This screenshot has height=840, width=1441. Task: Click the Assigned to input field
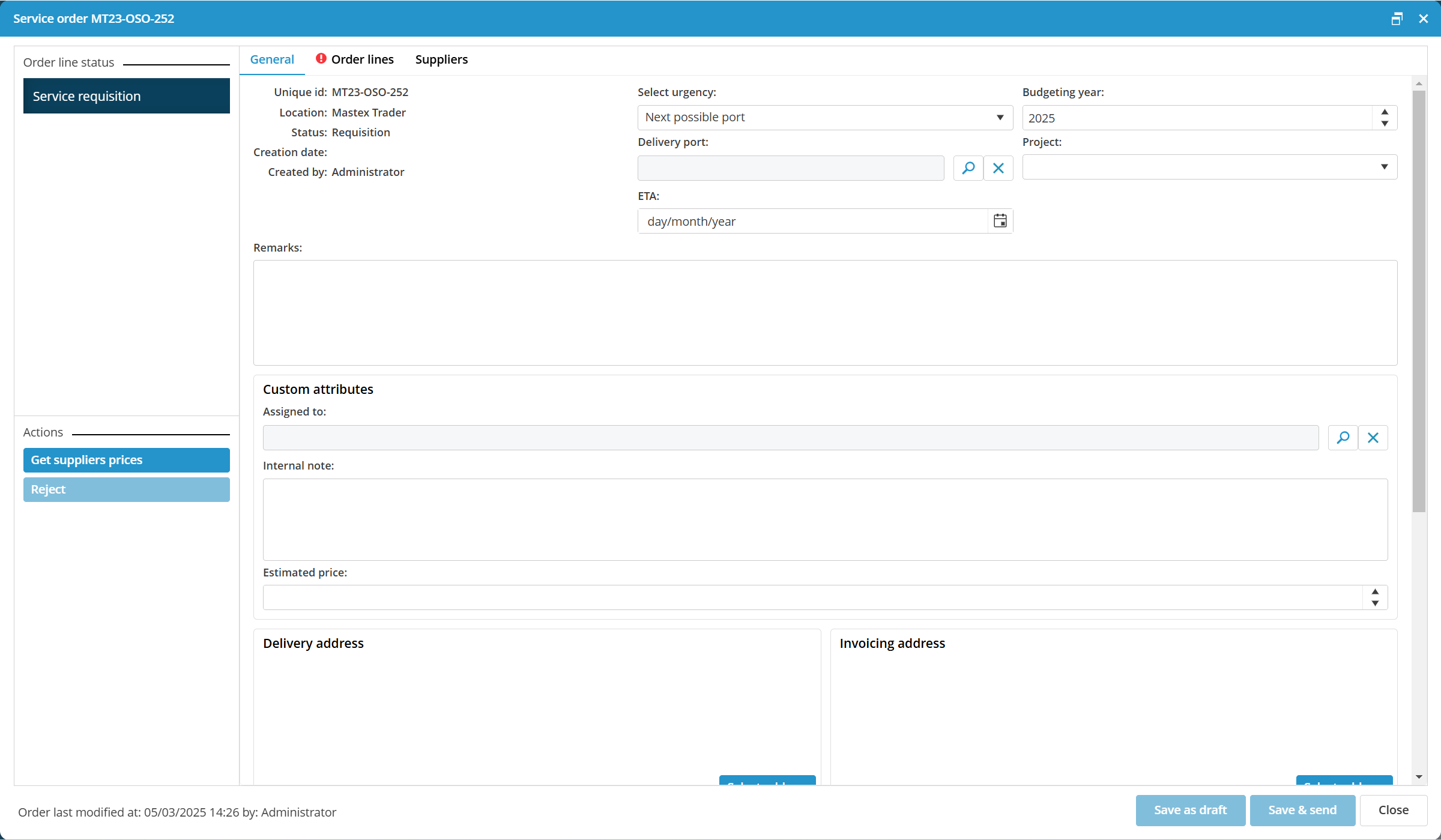(791, 438)
